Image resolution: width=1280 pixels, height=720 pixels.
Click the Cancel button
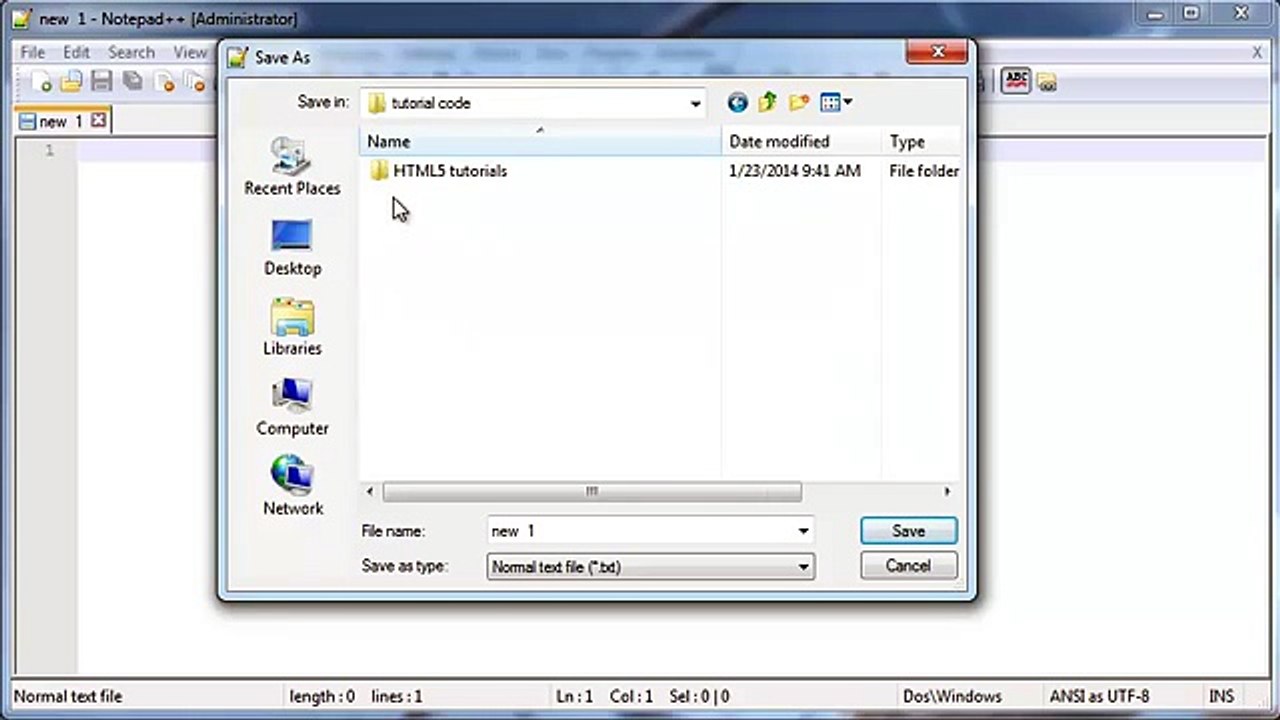(908, 566)
